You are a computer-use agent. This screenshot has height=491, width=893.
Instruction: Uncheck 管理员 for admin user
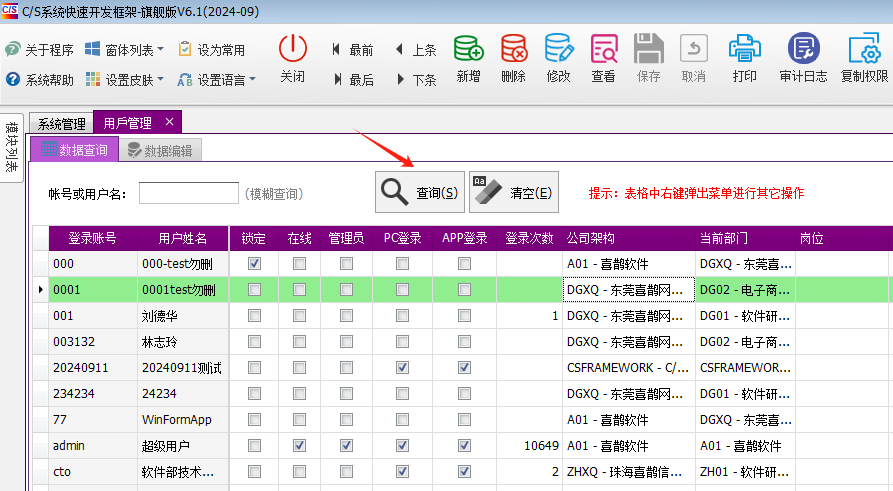click(346, 445)
